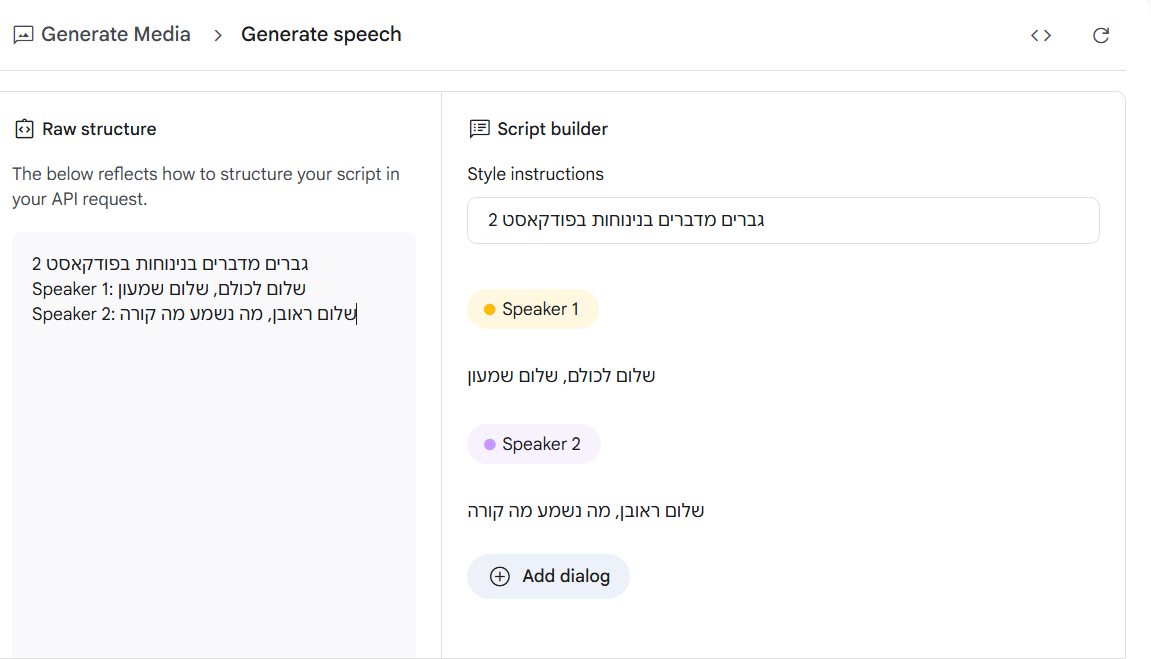Click the purple dot on the Speaker 2 chip
Image resolution: width=1151 pixels, height=659 pixels.
point(488,443)
